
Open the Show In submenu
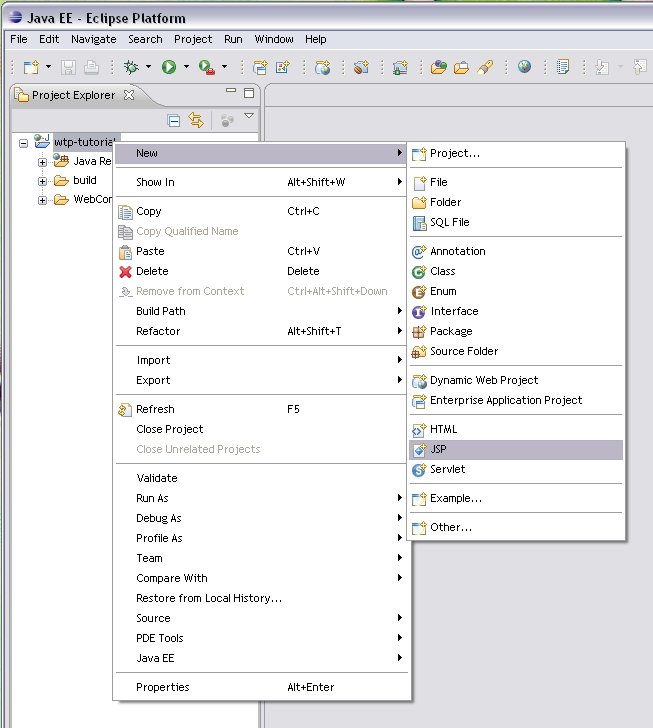261,182
